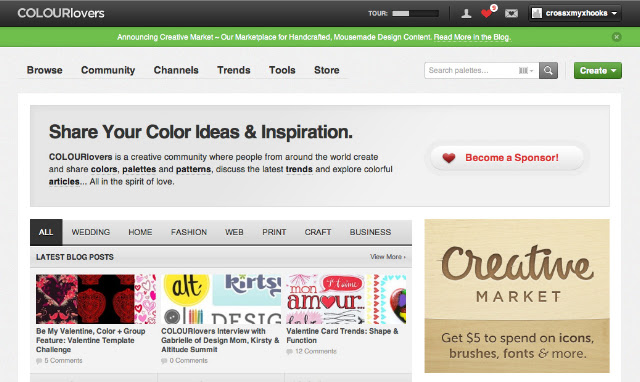
Task: Open the heart notifications icon
Action: click(x=487, y=13)
